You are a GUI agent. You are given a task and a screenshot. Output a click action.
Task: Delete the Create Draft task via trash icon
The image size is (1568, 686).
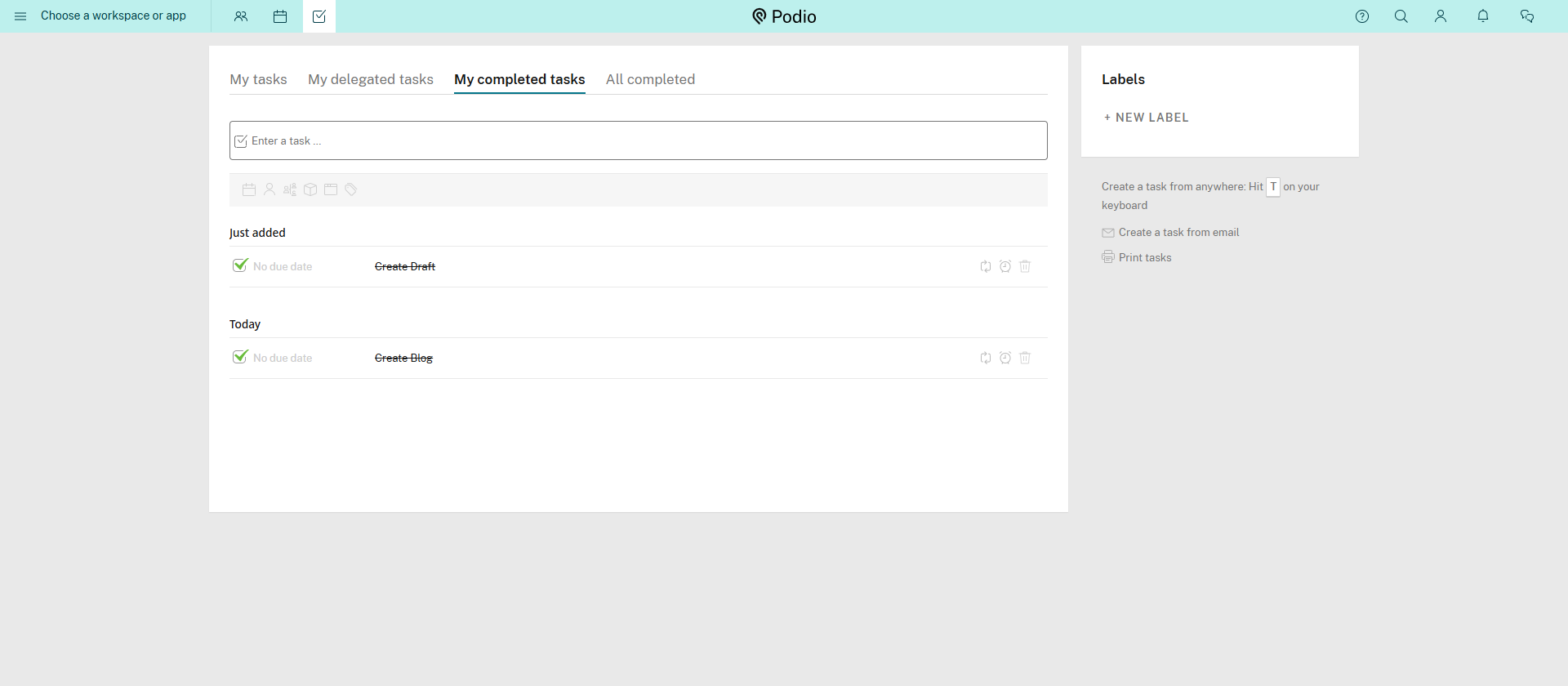[1025, 266]
